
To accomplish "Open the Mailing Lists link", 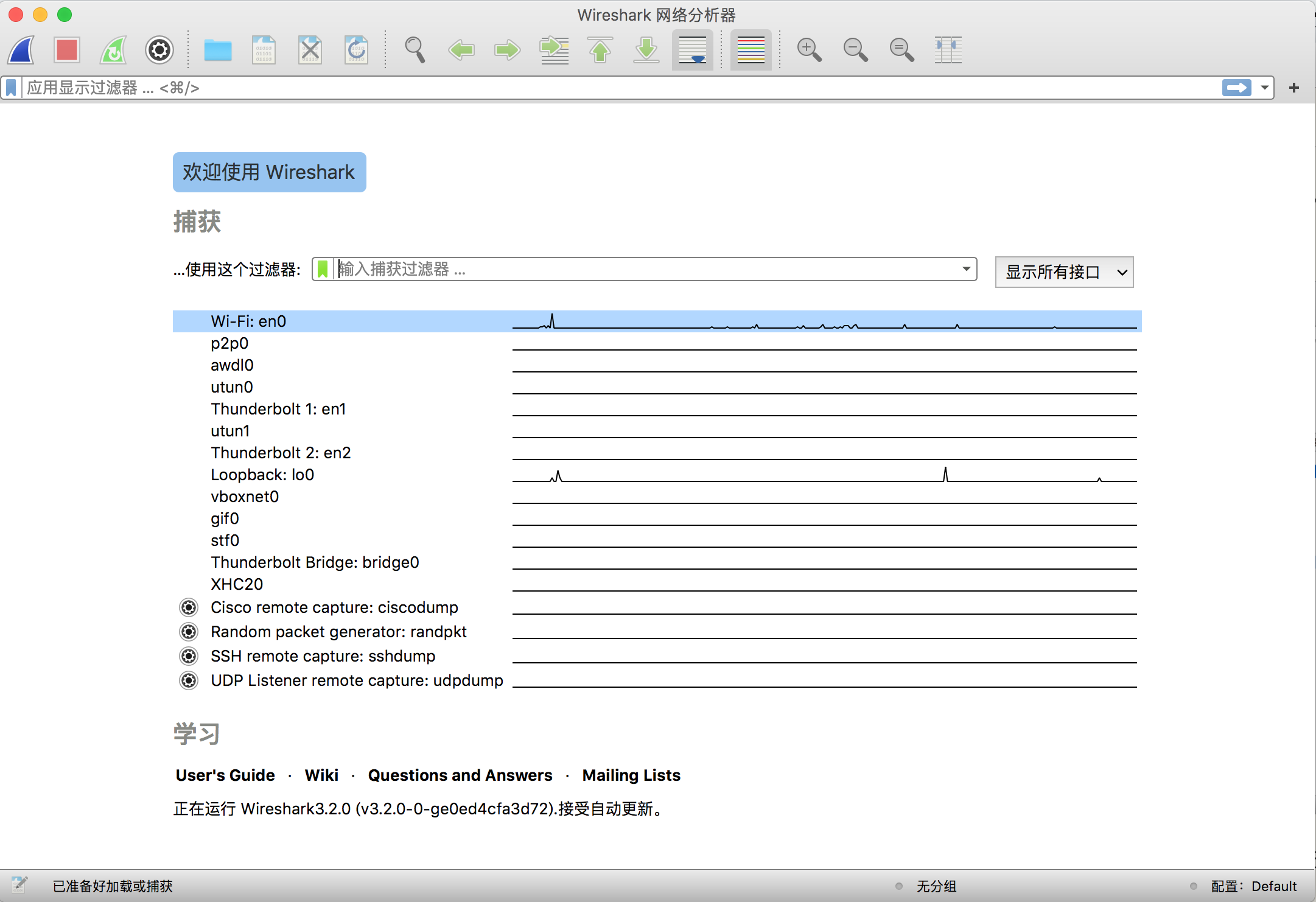I will coord(631,775).
